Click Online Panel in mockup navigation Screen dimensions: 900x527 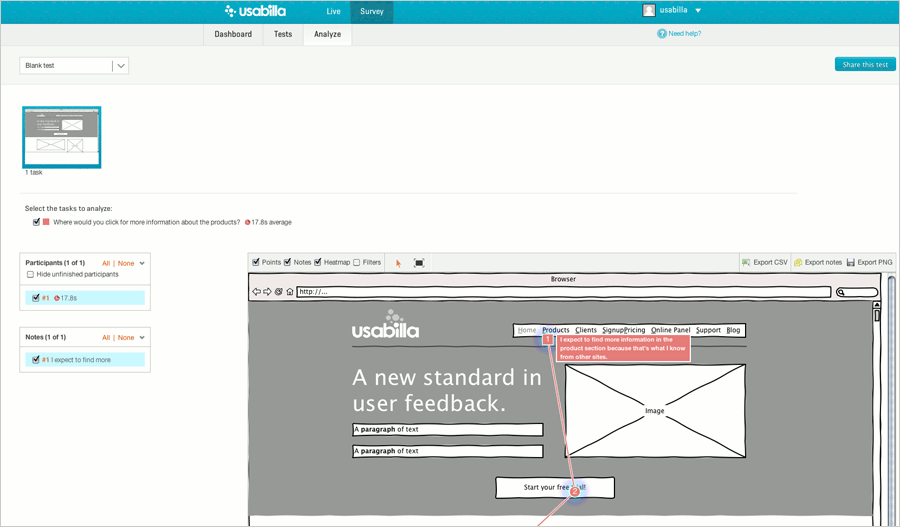click(x=670, y=330)
